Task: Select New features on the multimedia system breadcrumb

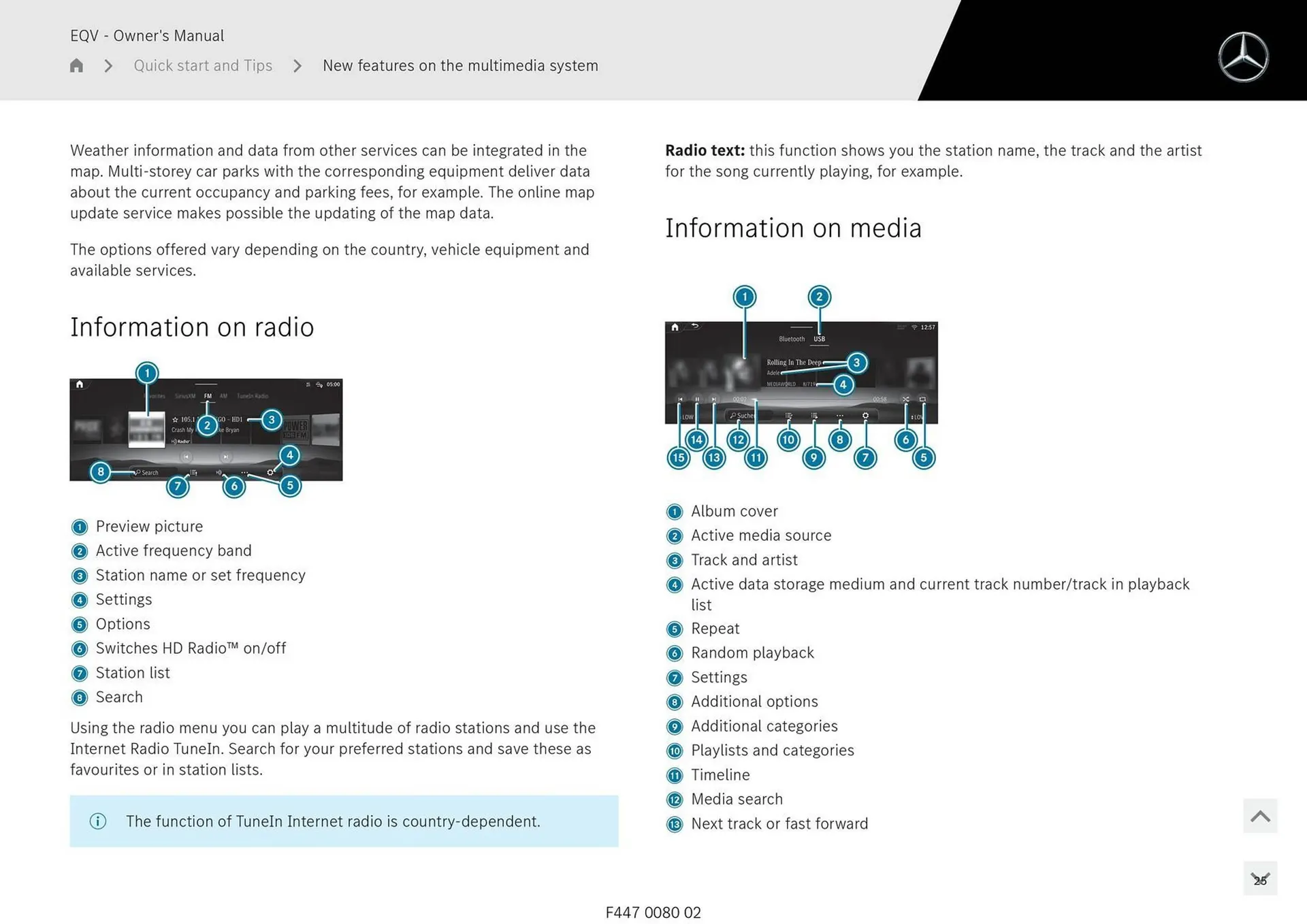Action: click(x=460, y=65)
